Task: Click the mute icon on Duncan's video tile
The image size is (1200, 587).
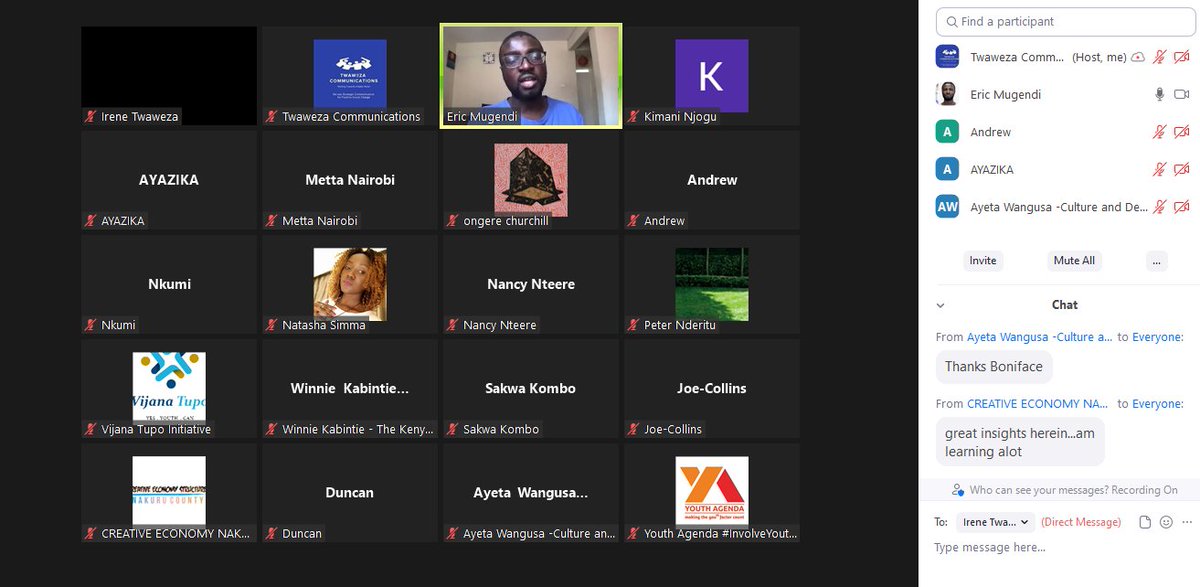Action: pyautogui.click(x=273, y=533)
